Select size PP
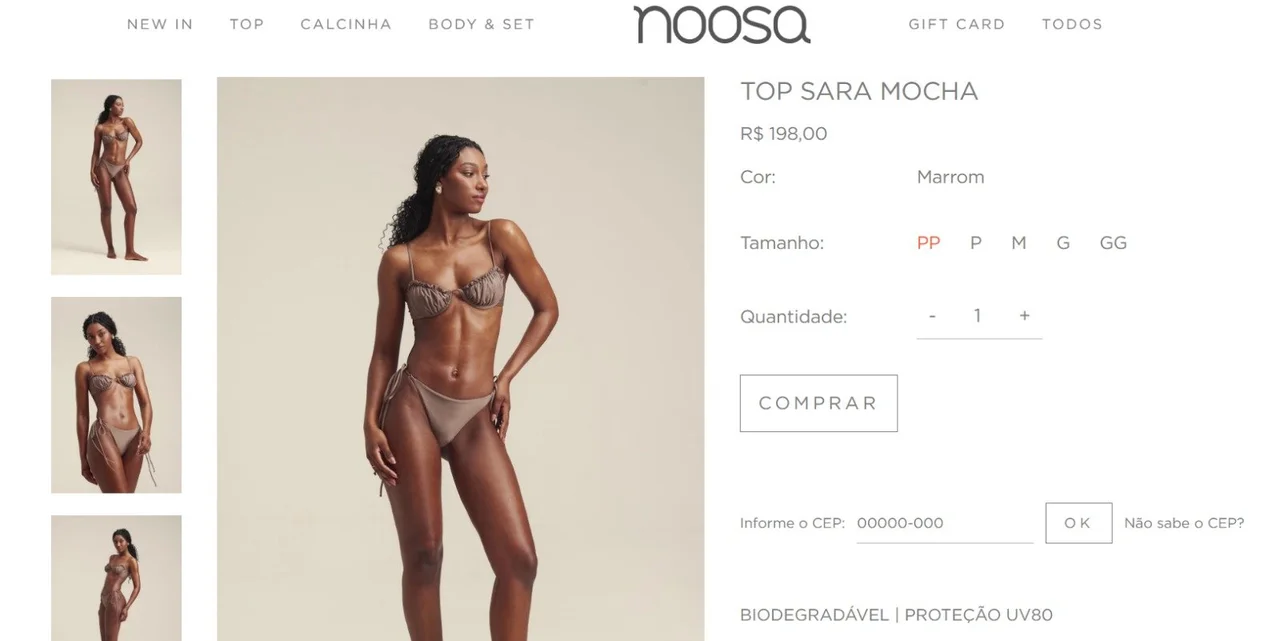The image size is (1280, 641). (x=929, y=243)
